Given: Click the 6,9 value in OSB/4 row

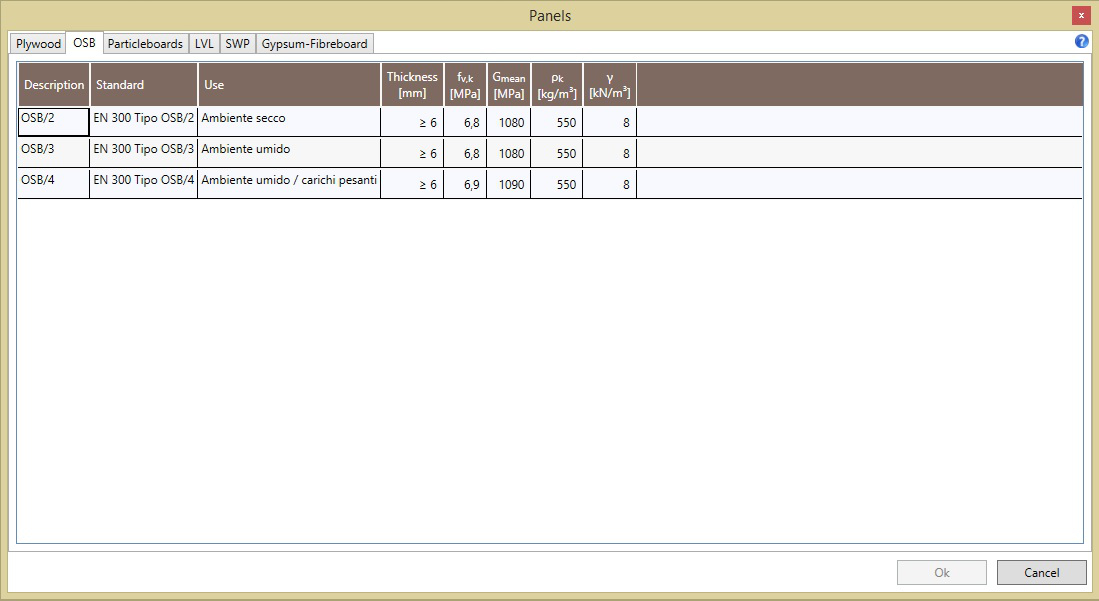Looking at the screenshot, I should [x=465, y=184].
